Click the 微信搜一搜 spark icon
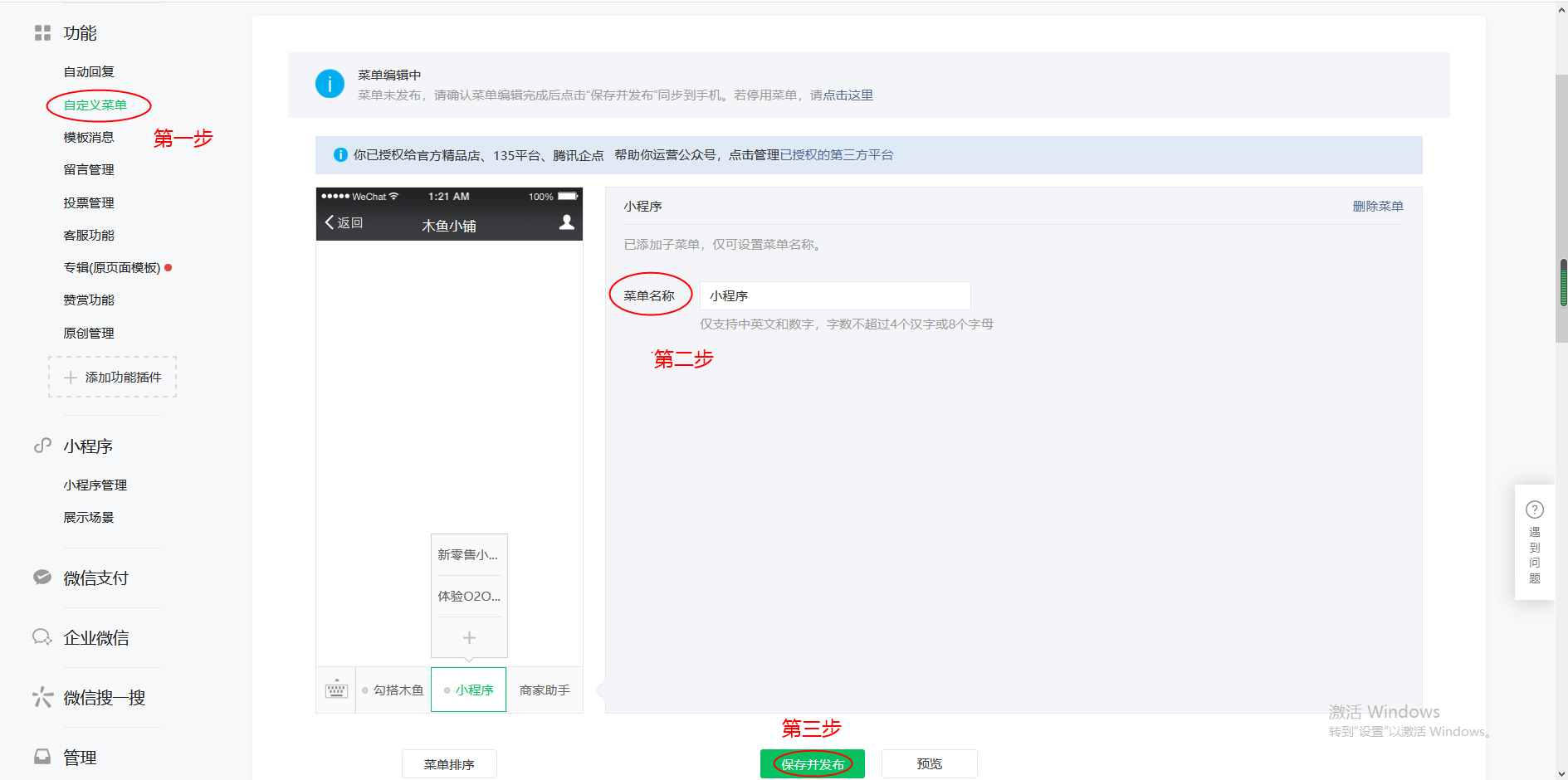The height and width of the screenshot is (780, 1568). click(x=42, y=697)
